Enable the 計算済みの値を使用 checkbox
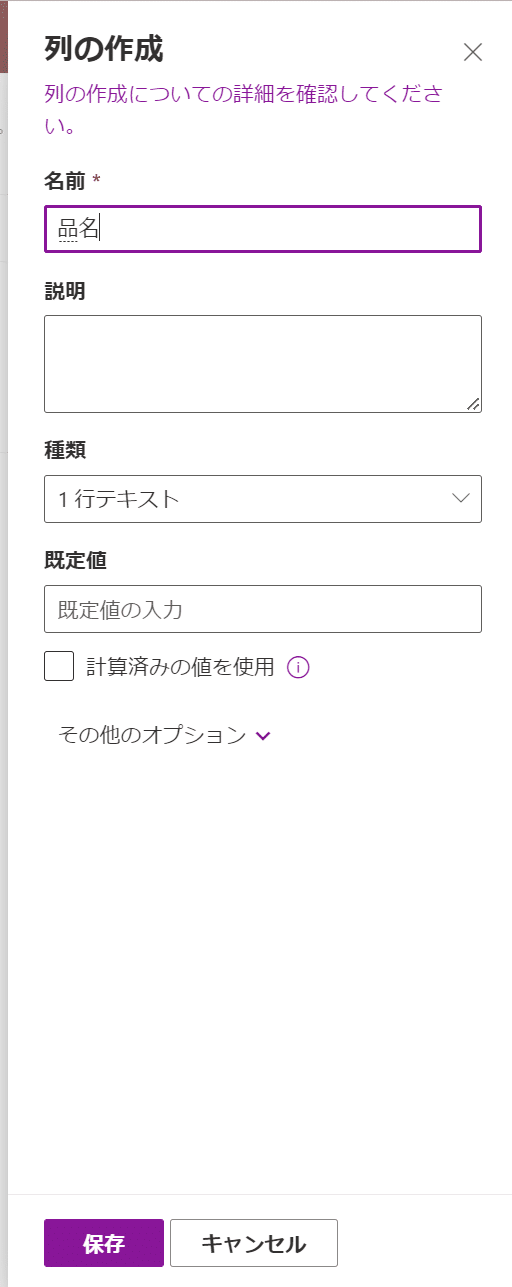 [x=59, y=666]
